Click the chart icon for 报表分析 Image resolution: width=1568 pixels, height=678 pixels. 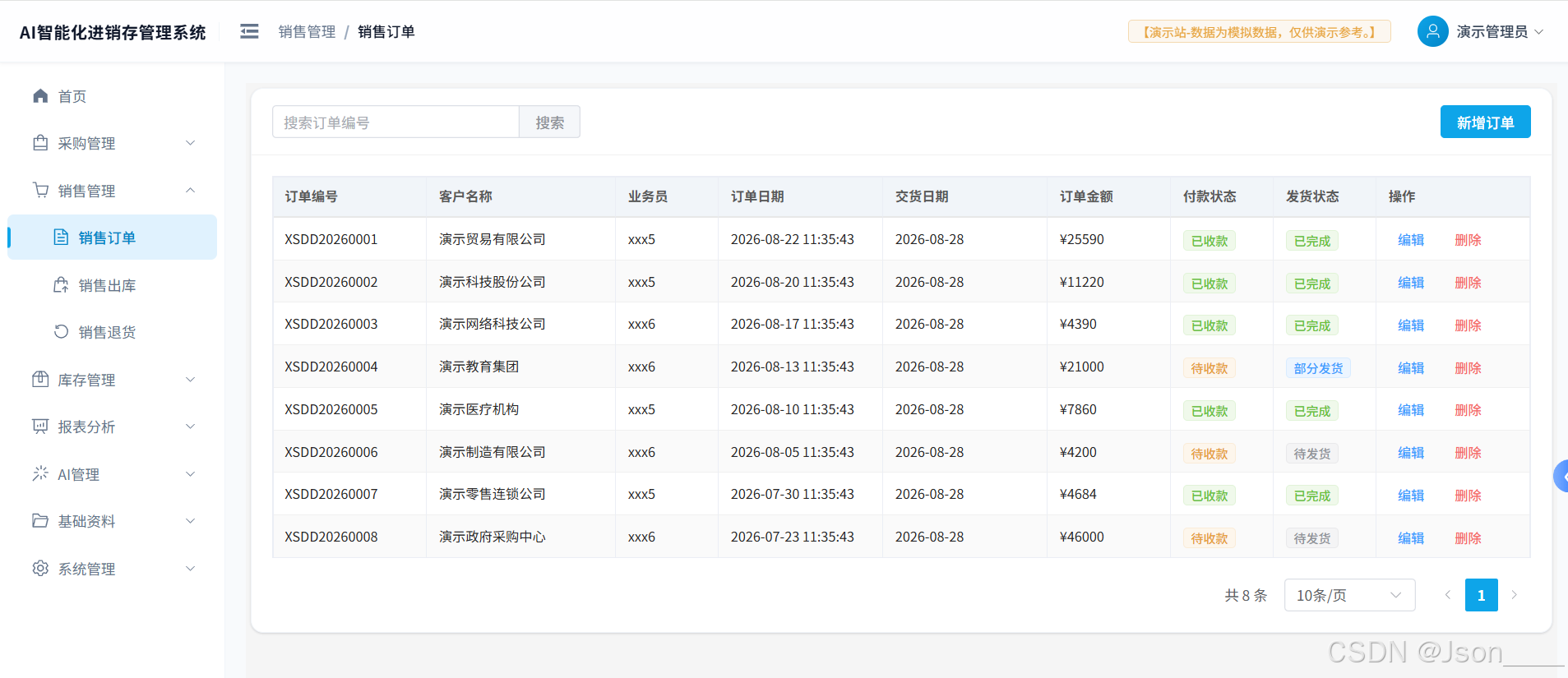click(40, 427)
